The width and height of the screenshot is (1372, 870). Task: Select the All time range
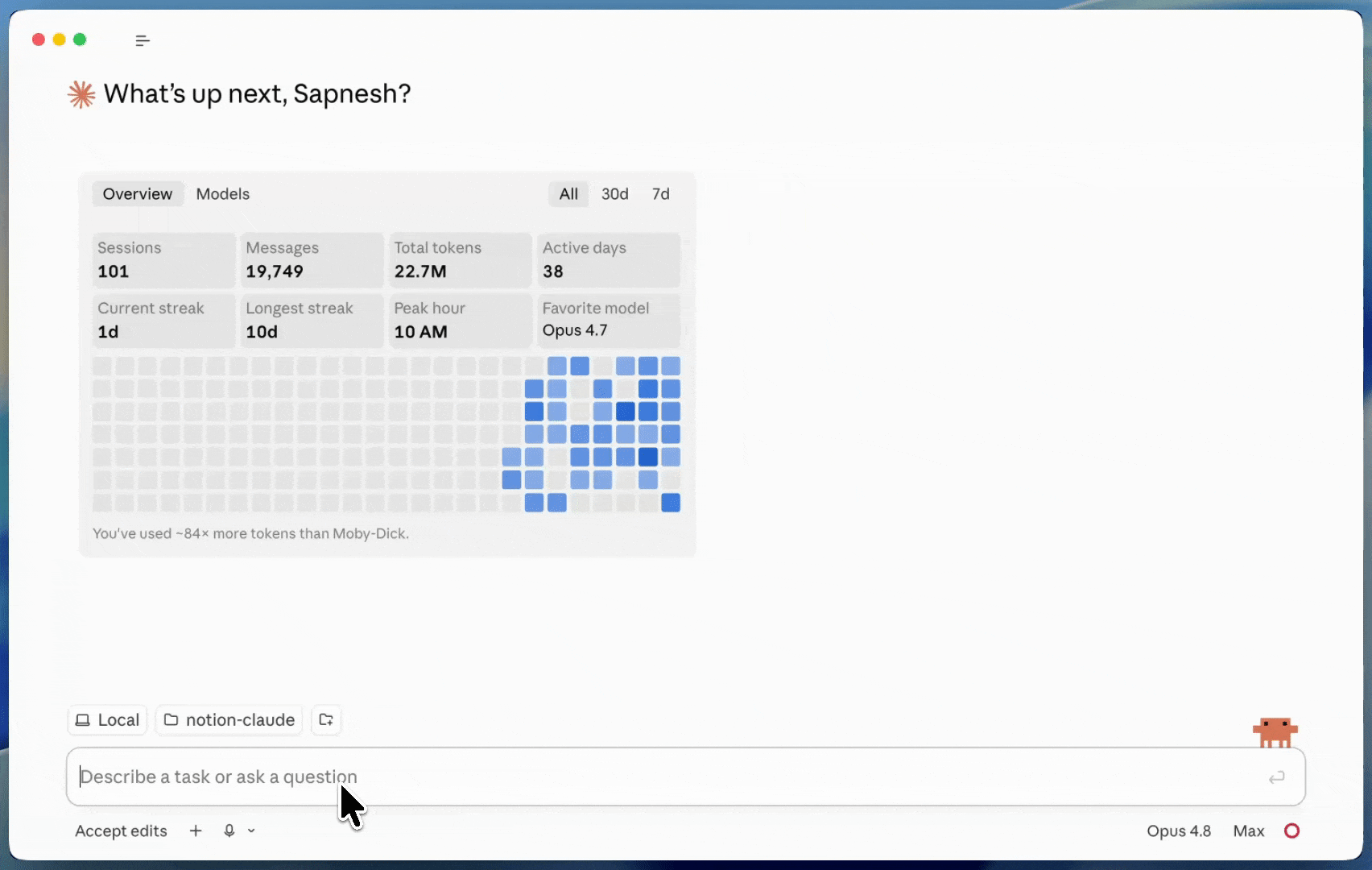[x=568, y=194]
